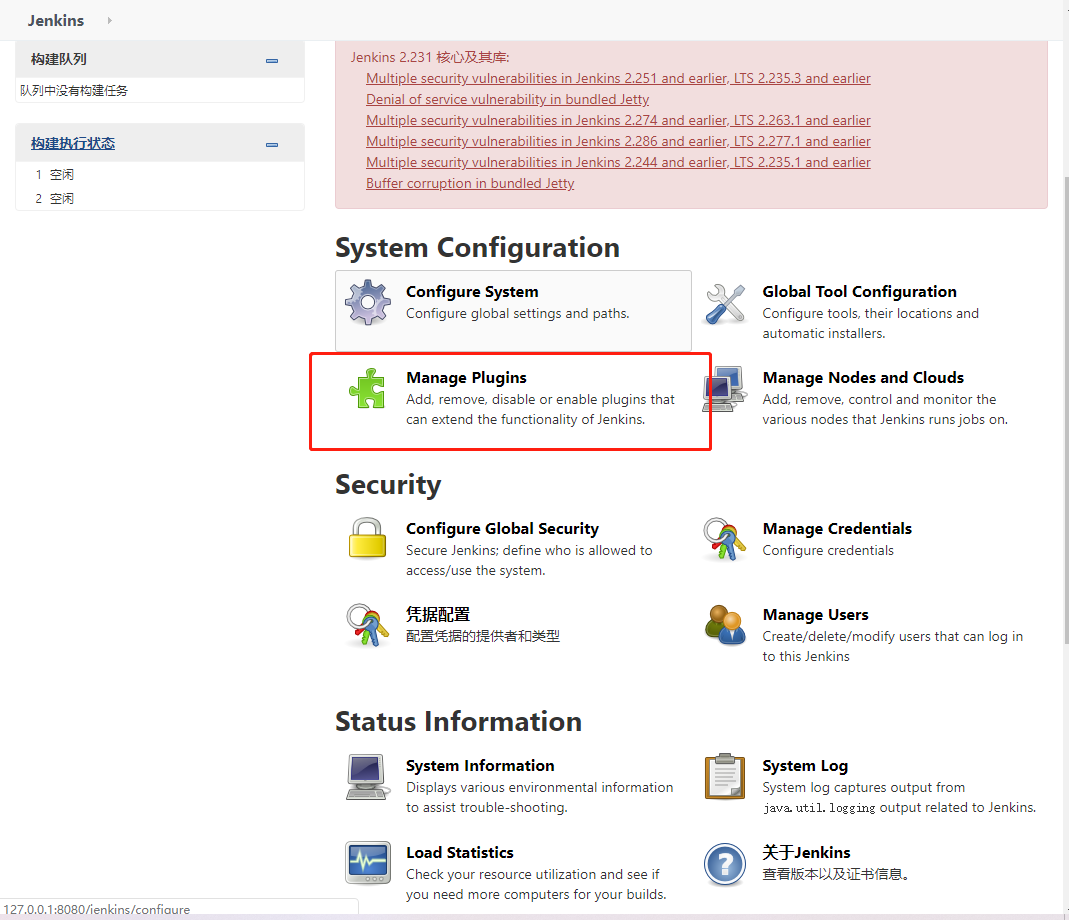Open the Configure System title link
Image resolution: width=1069 pixels, height=920 pixels.
(x=472, y=291)
